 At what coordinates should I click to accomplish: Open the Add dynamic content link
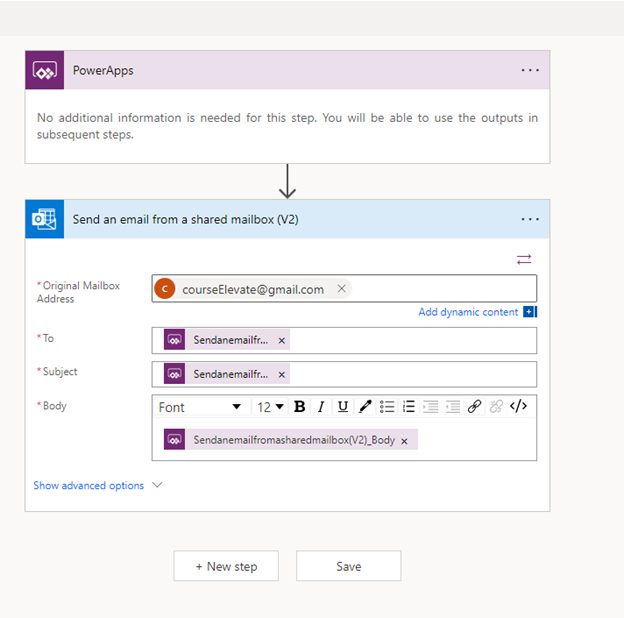[468, 312]
